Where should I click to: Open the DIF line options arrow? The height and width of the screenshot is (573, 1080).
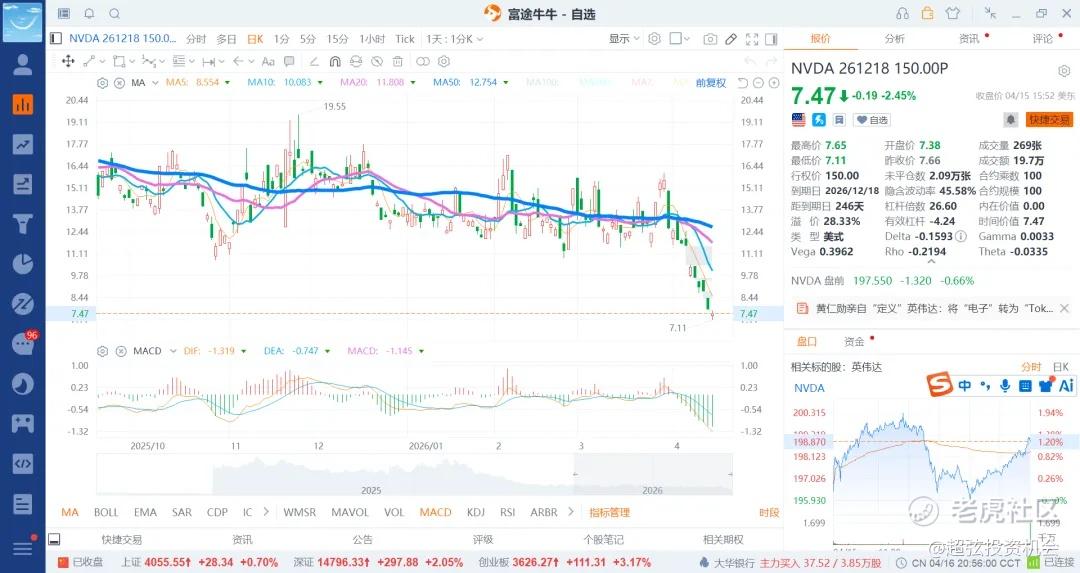pyautogui.click(x=244, y=351)
